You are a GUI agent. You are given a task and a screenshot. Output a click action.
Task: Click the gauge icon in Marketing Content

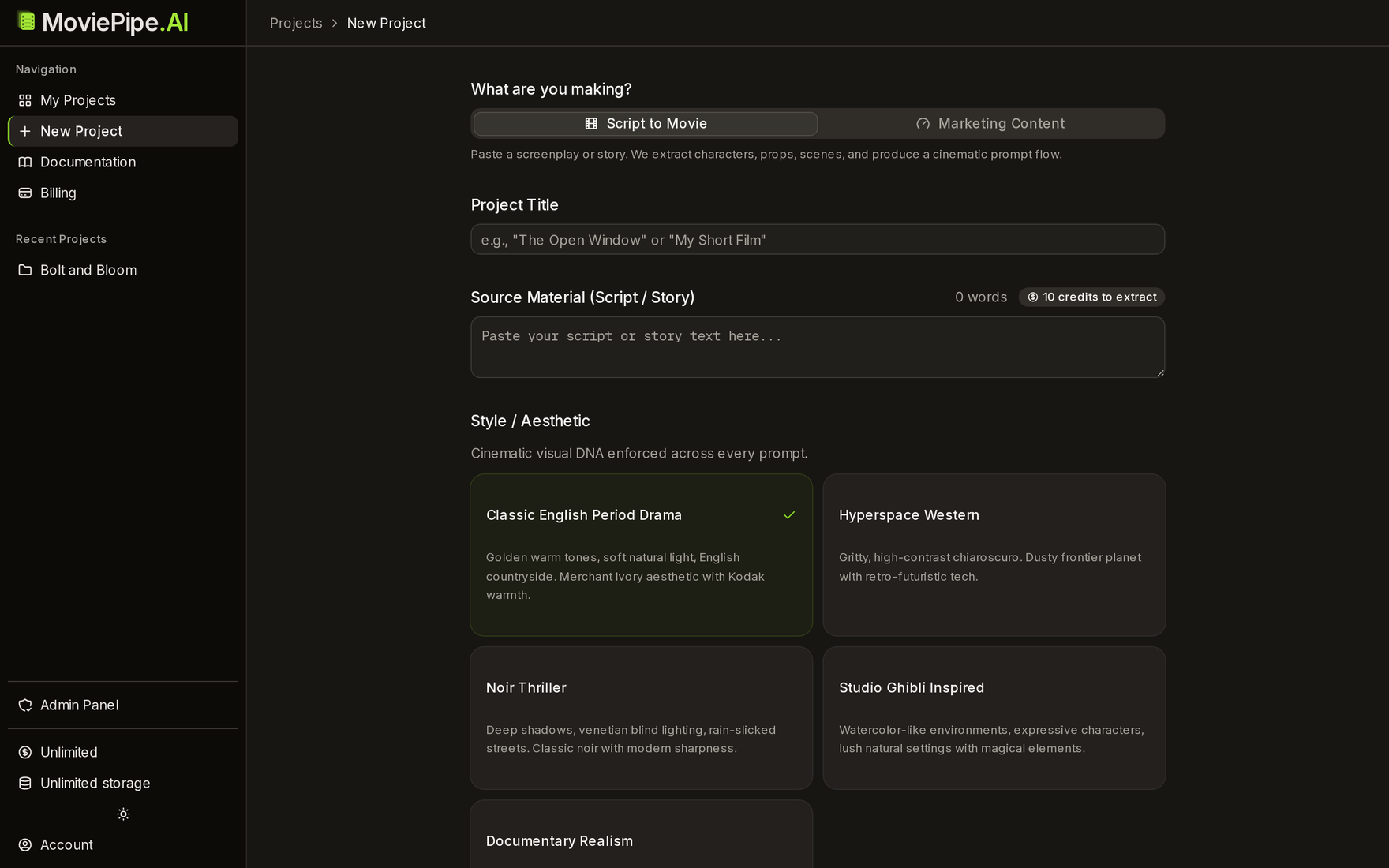923,123
